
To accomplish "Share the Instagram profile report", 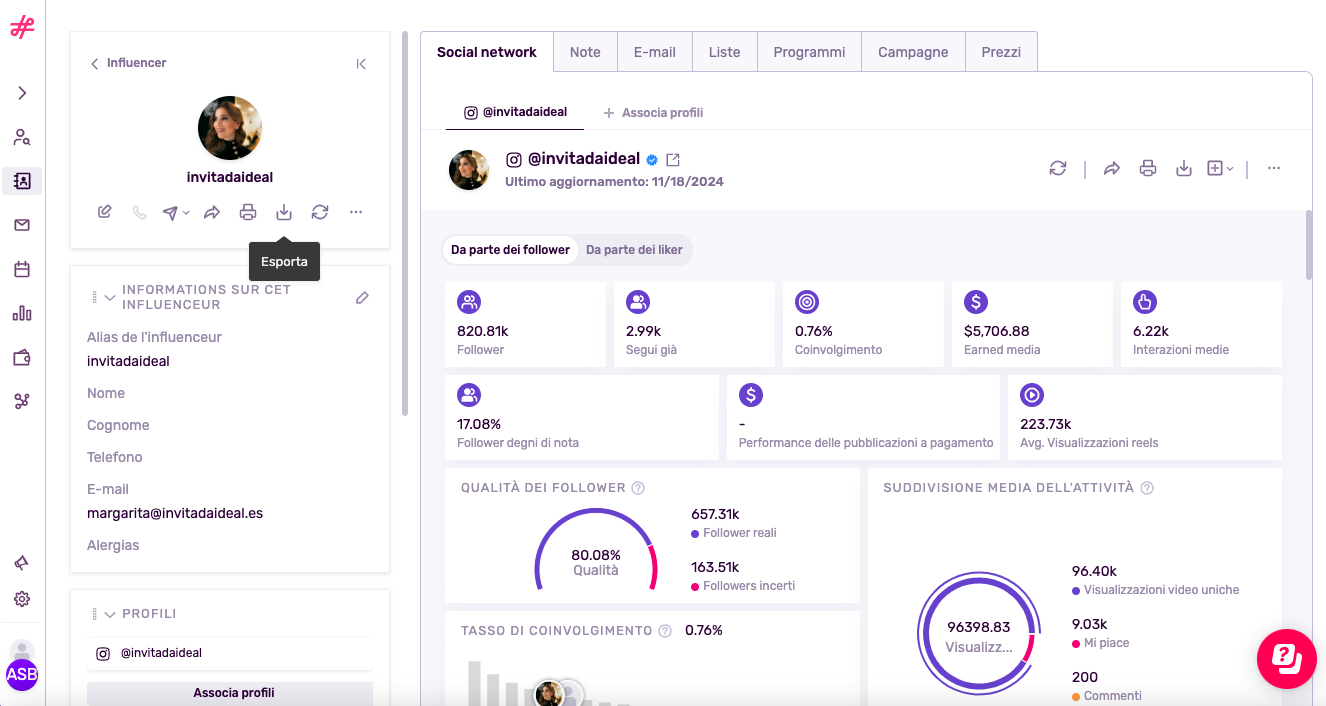I will pyautogui.click(x=1112, y=168).
